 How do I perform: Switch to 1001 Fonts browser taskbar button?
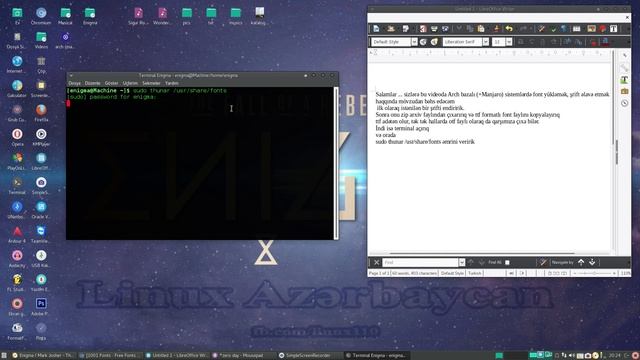point(111,356)
